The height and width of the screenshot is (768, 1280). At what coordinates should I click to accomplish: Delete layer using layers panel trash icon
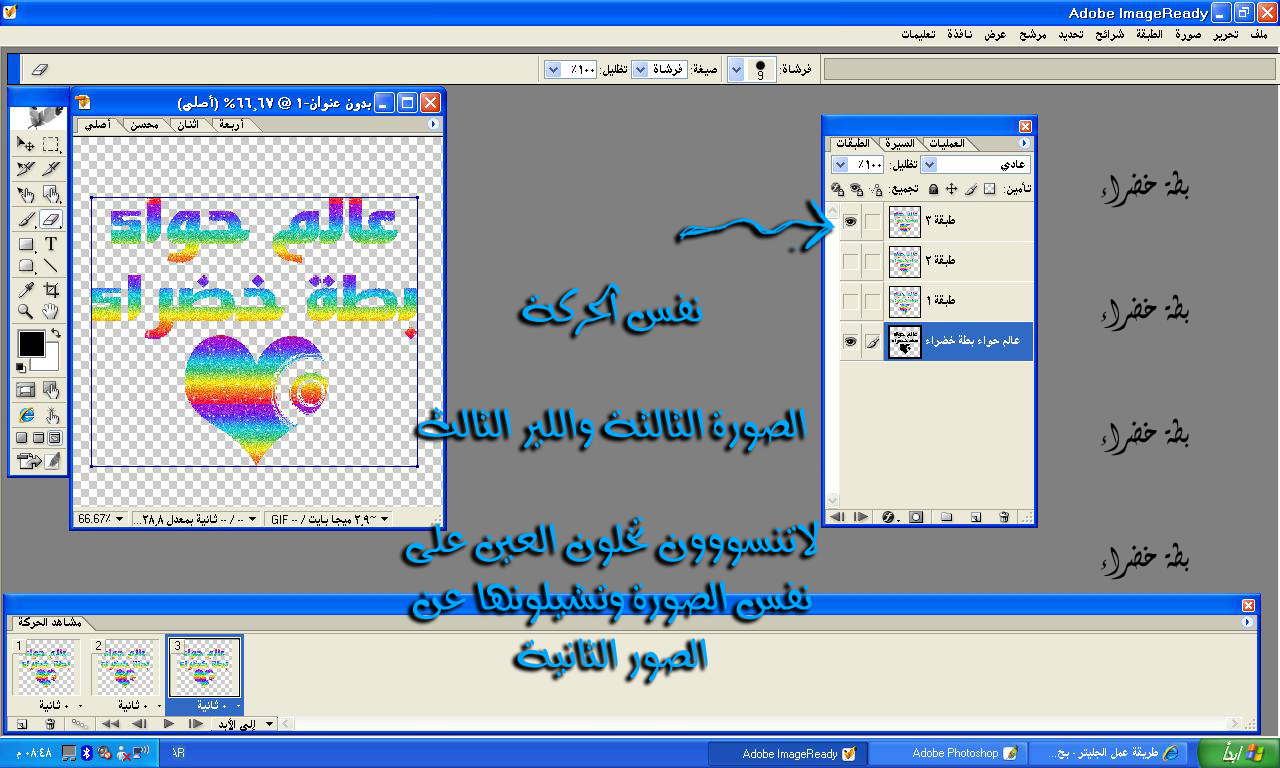1004,517
